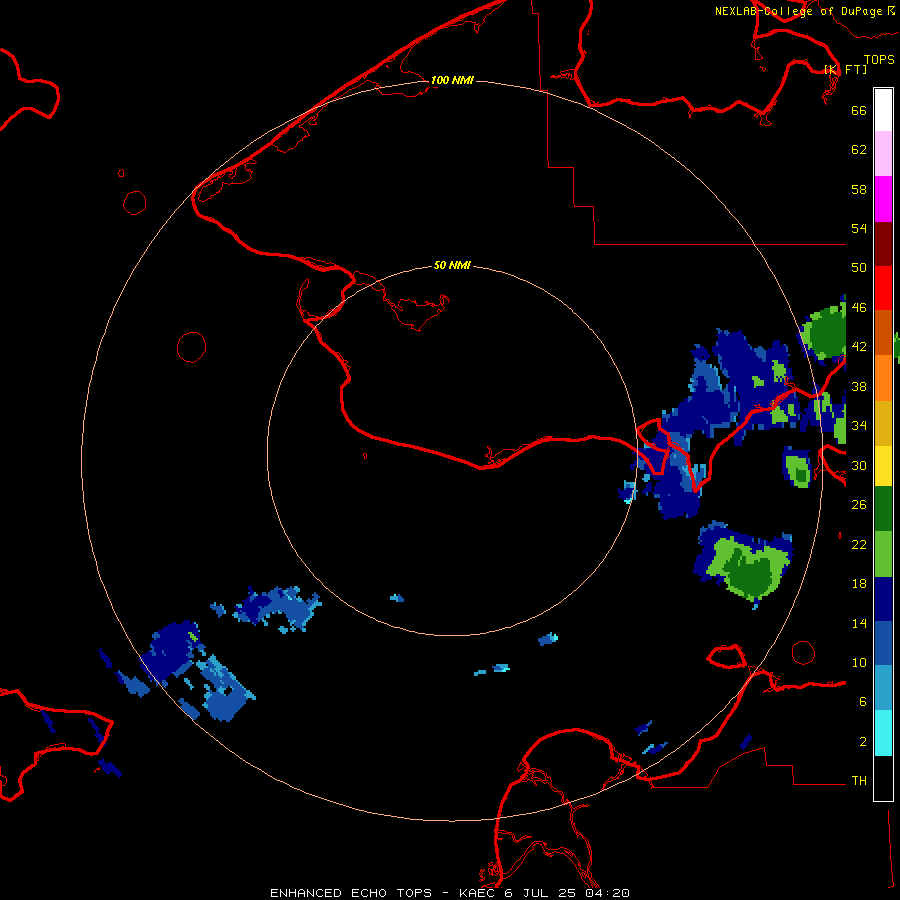
Task: Click the black TH legend swatch
Action: [x=883, y=778]
